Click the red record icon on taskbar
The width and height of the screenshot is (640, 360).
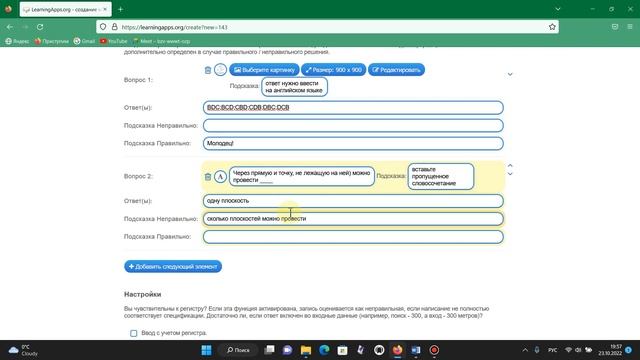click(434, 350)
